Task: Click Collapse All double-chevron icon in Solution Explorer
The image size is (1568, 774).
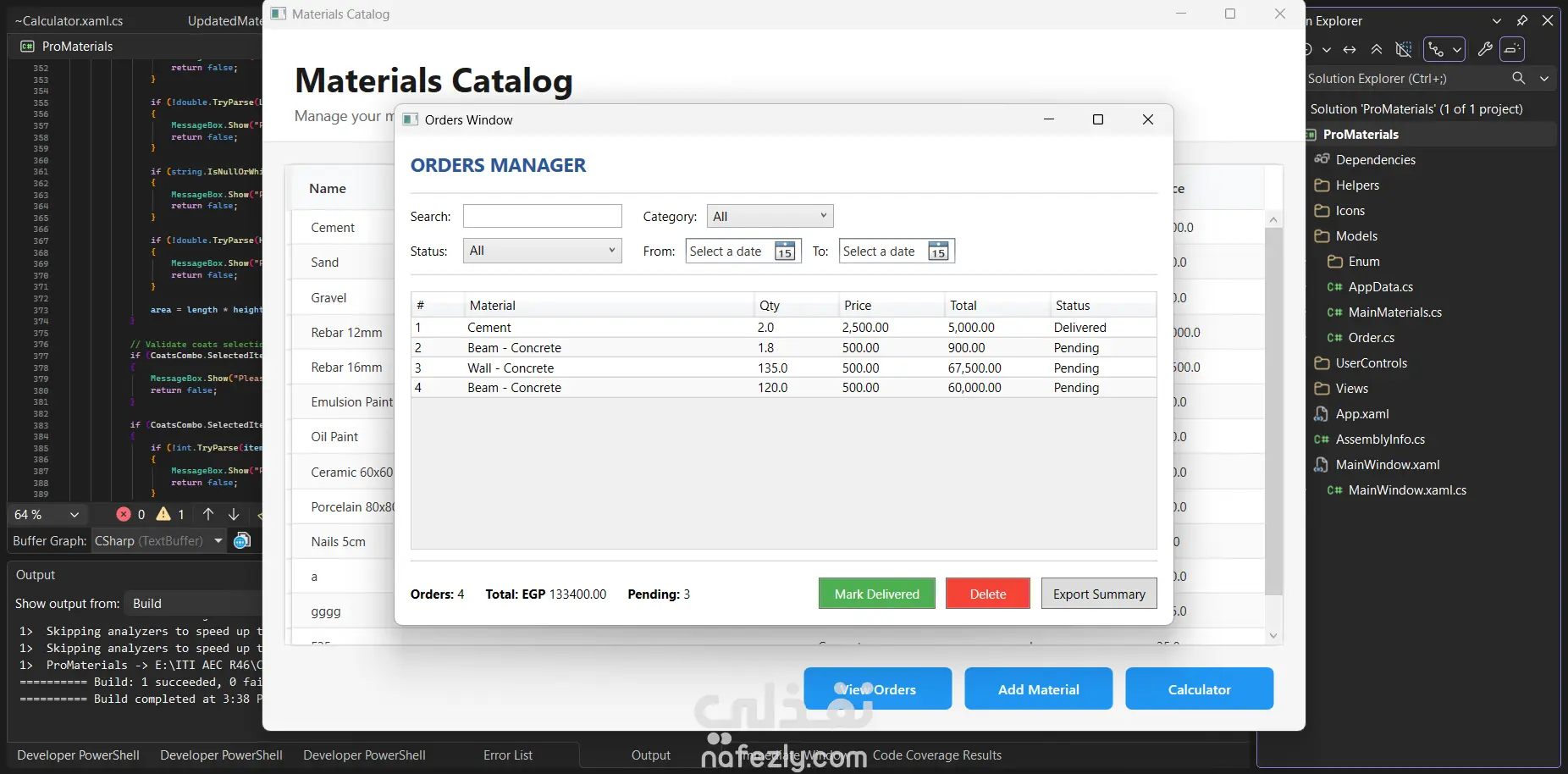Action: tap(1377, 50)
